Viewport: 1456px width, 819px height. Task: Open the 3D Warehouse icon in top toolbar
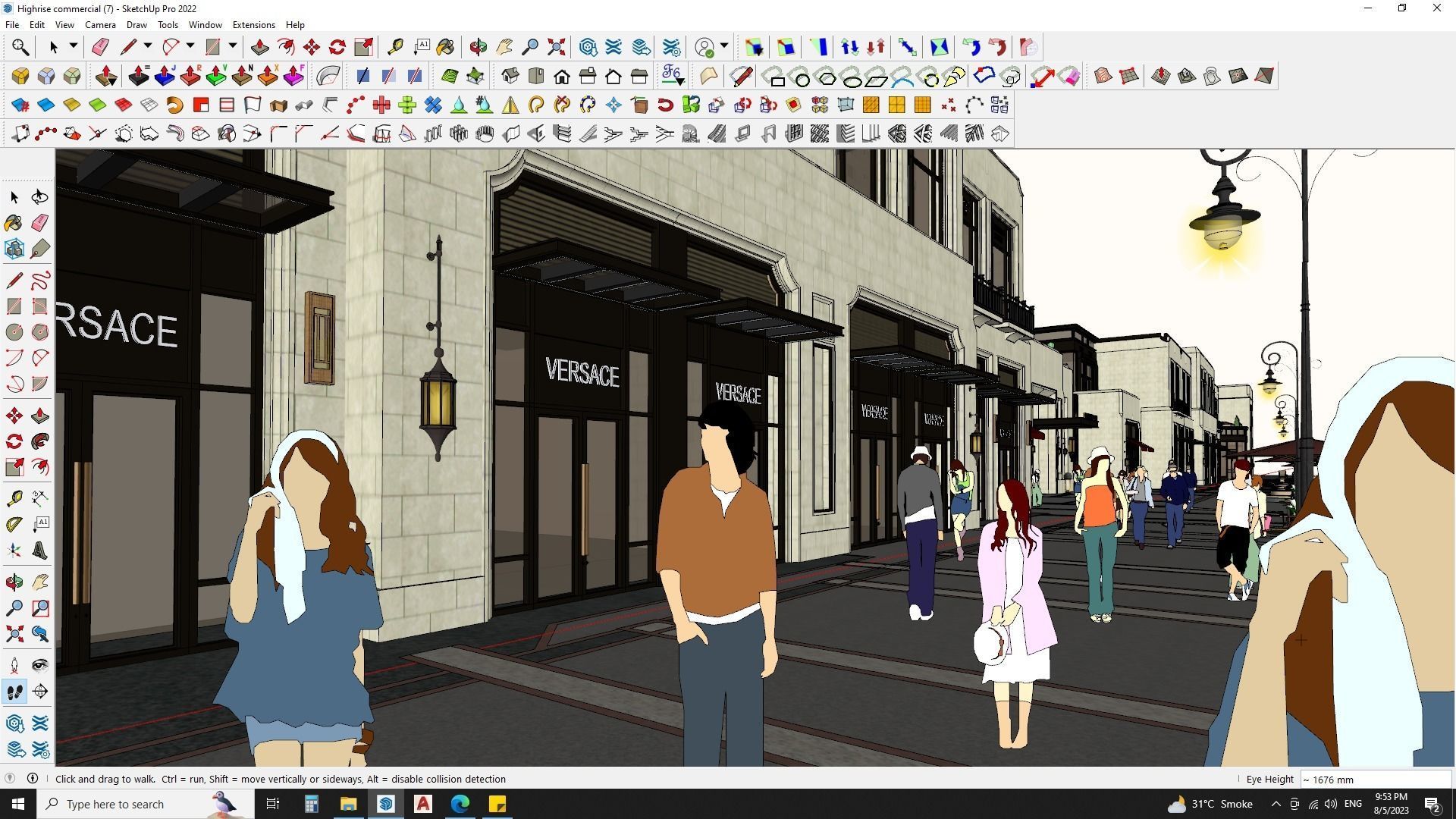pyautogui.click(x=588, y=47)
